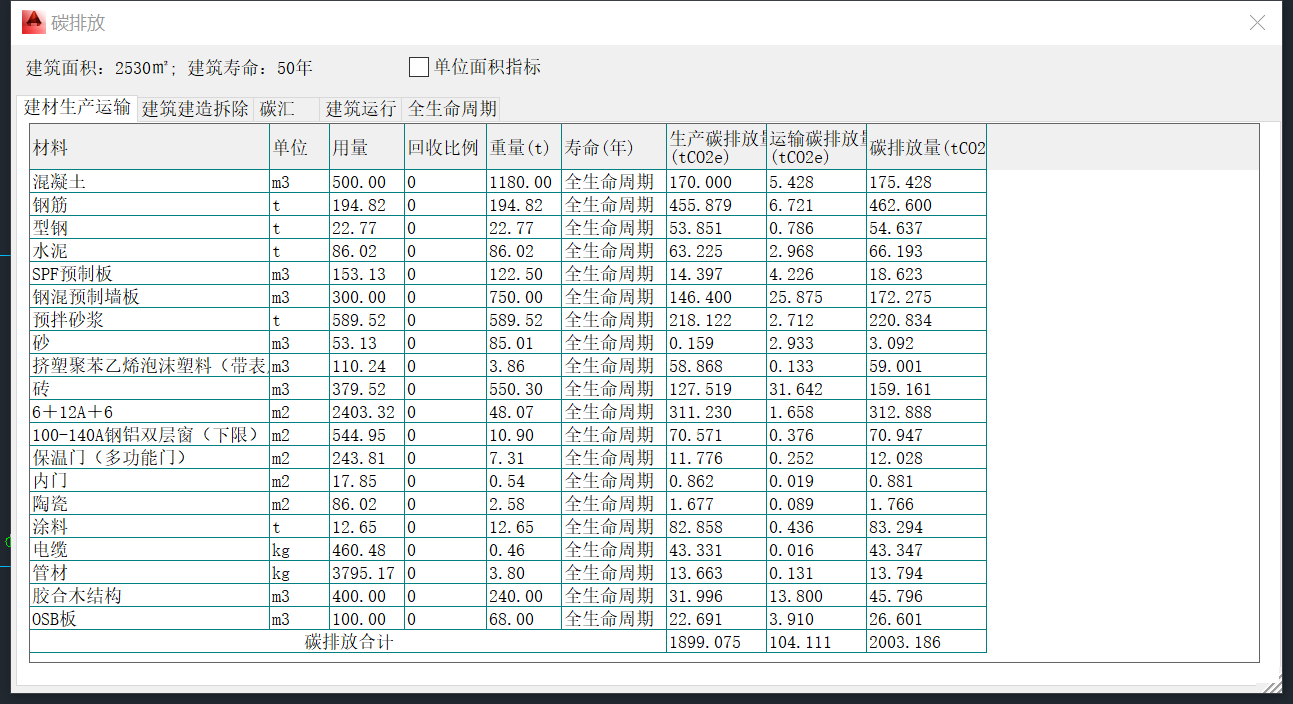1293x704 pixels.
Task: Click the AutoCAD icon in the title bar
Action: (33, 22)
